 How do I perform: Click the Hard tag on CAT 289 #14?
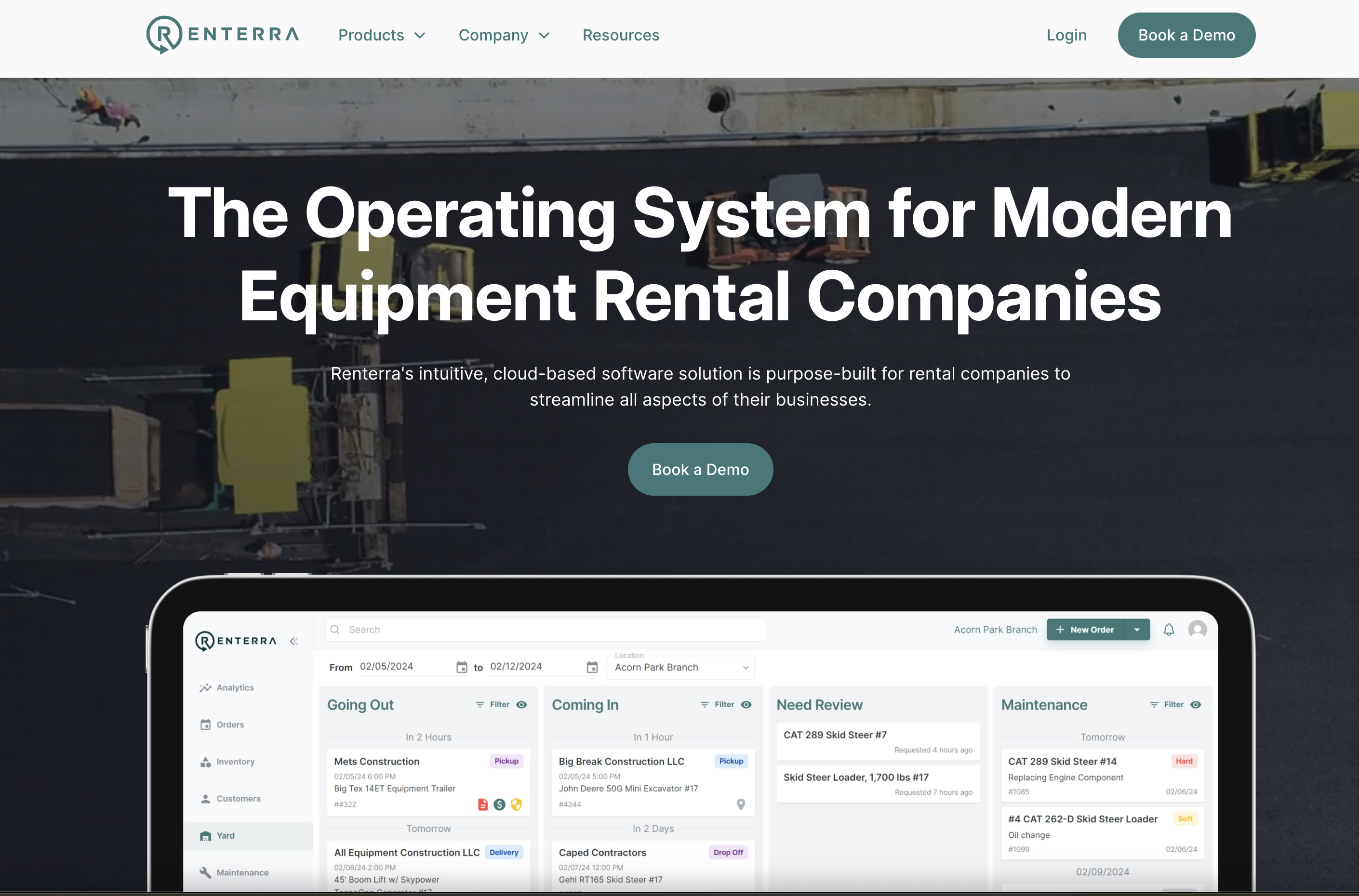coord(1184,761)
